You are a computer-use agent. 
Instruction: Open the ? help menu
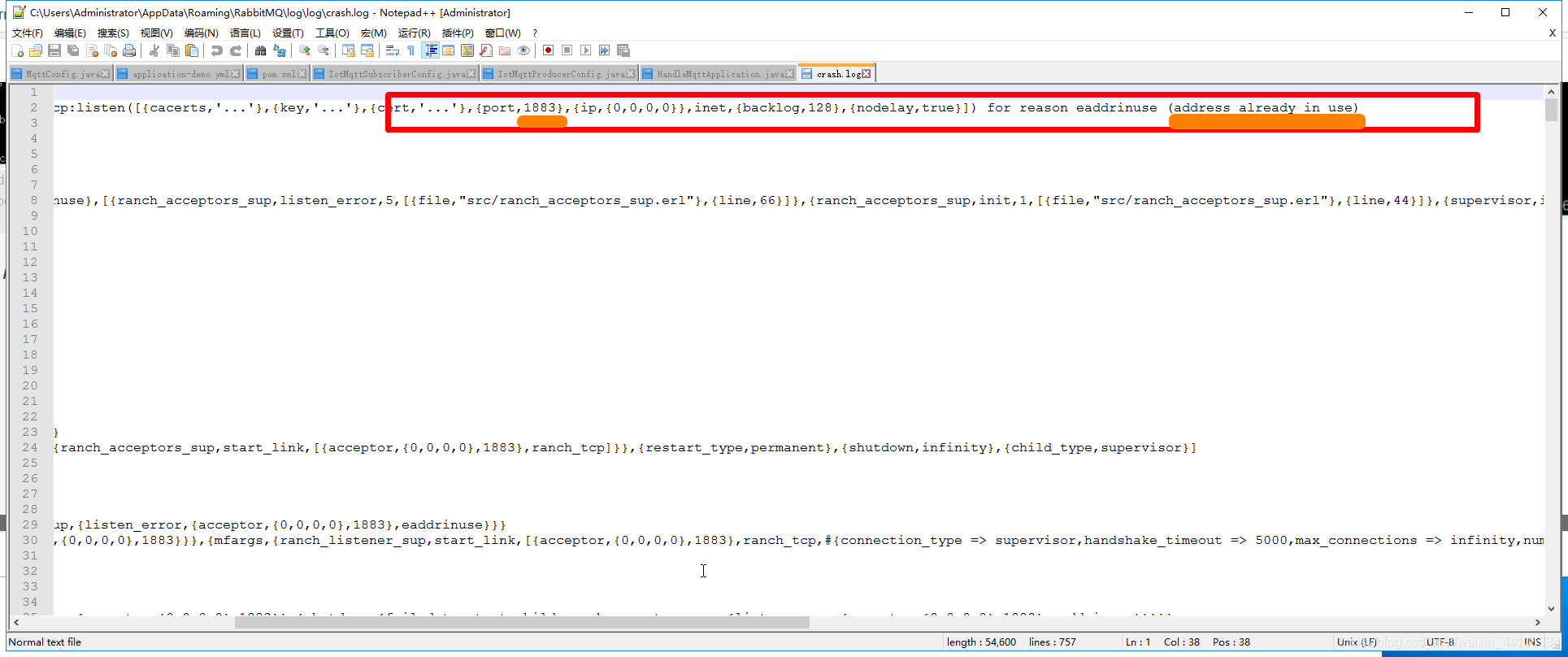[535, 33]
